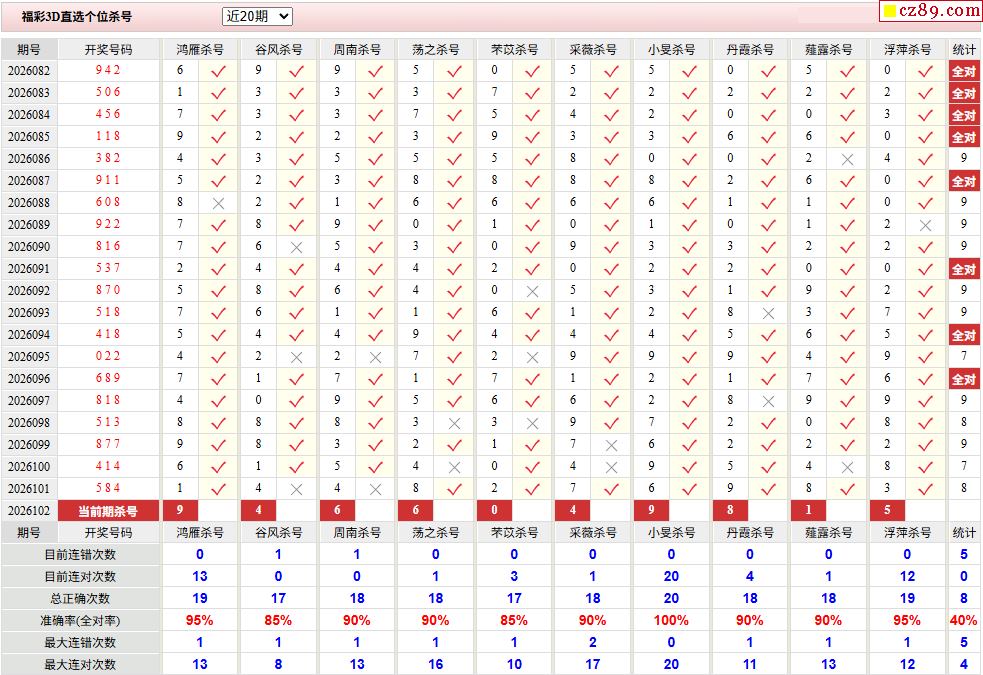Click the check mark for 鸿雁杀号 in row 2026082

[218, 71]
